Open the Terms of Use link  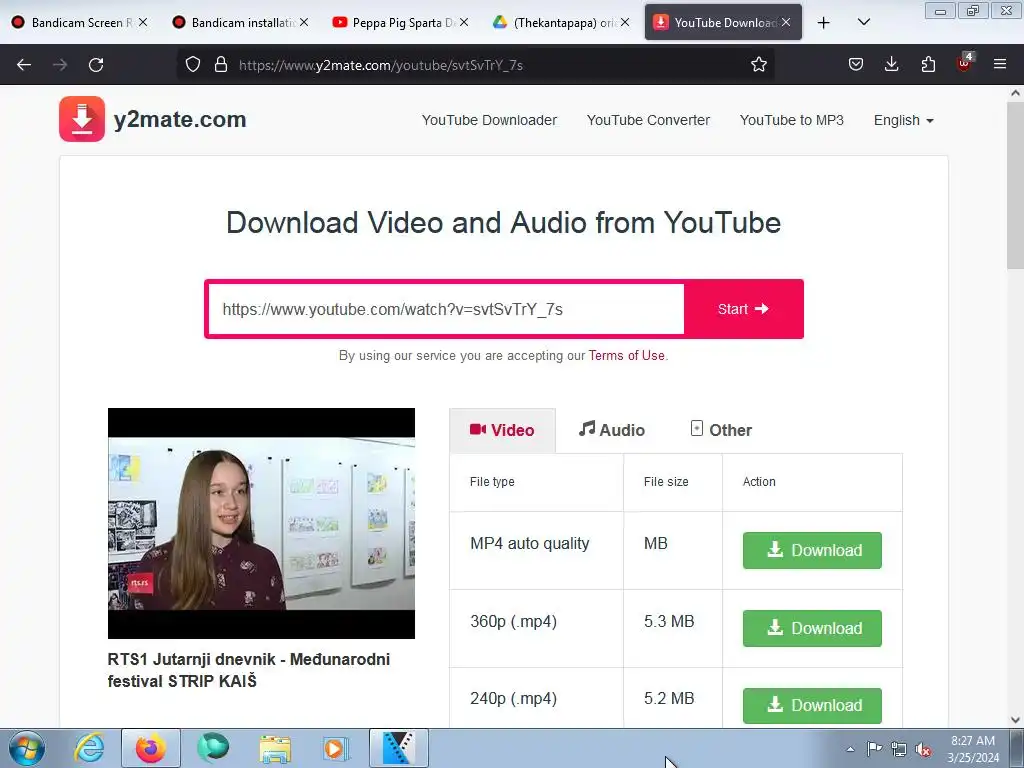[626, 355]
